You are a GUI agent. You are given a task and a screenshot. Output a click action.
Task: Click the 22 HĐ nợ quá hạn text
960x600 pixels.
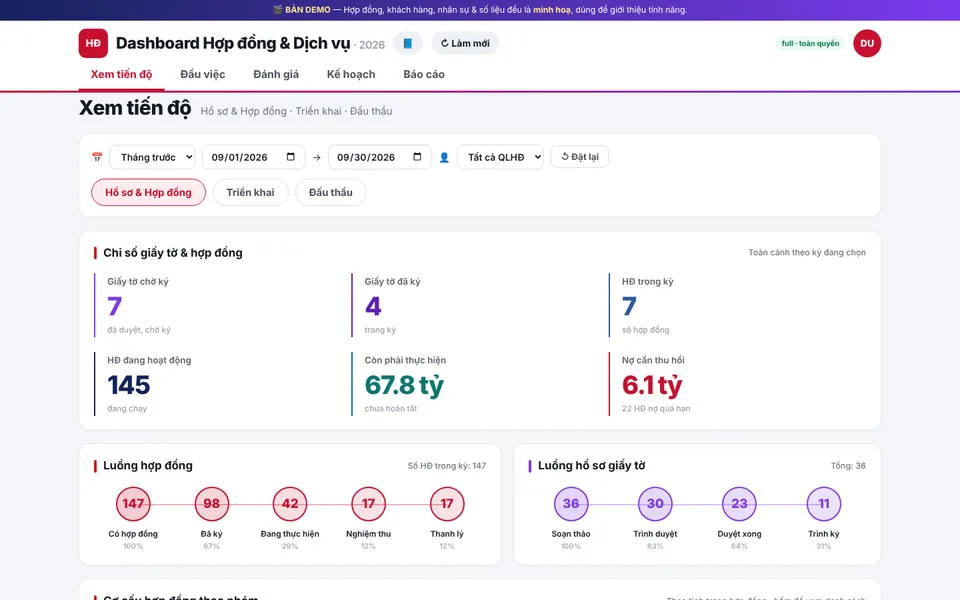point(656,408)
